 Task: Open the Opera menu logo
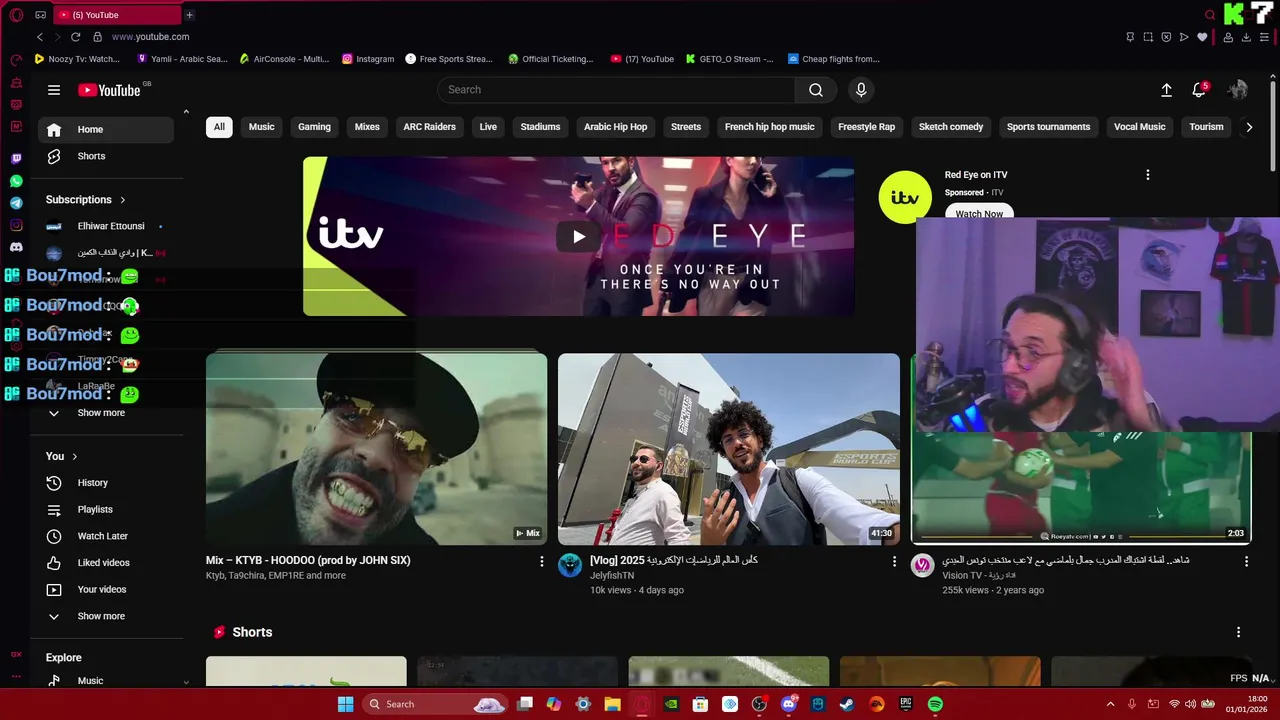pos(16,15)
